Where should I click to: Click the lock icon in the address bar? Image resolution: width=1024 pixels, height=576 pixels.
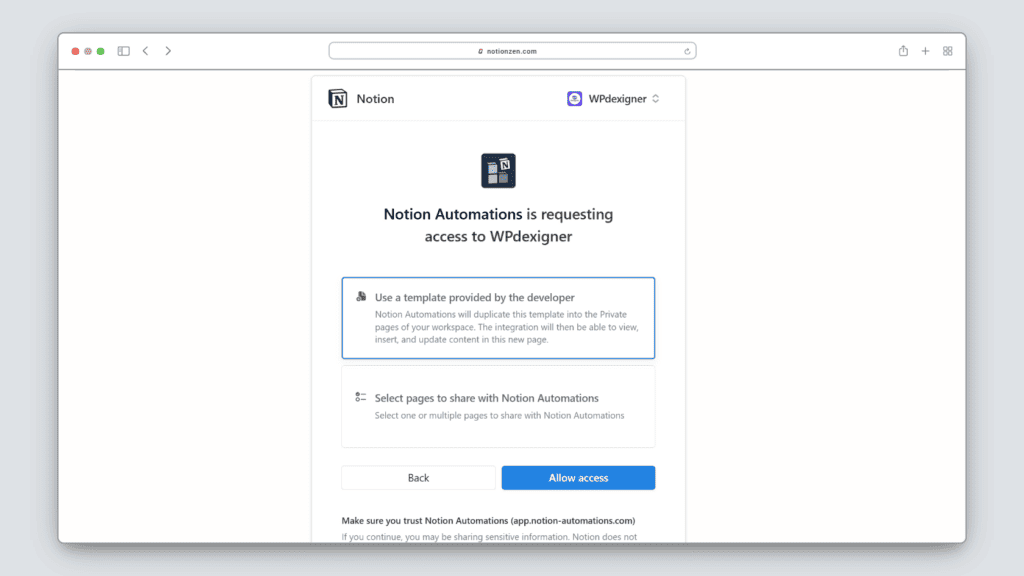481,51
